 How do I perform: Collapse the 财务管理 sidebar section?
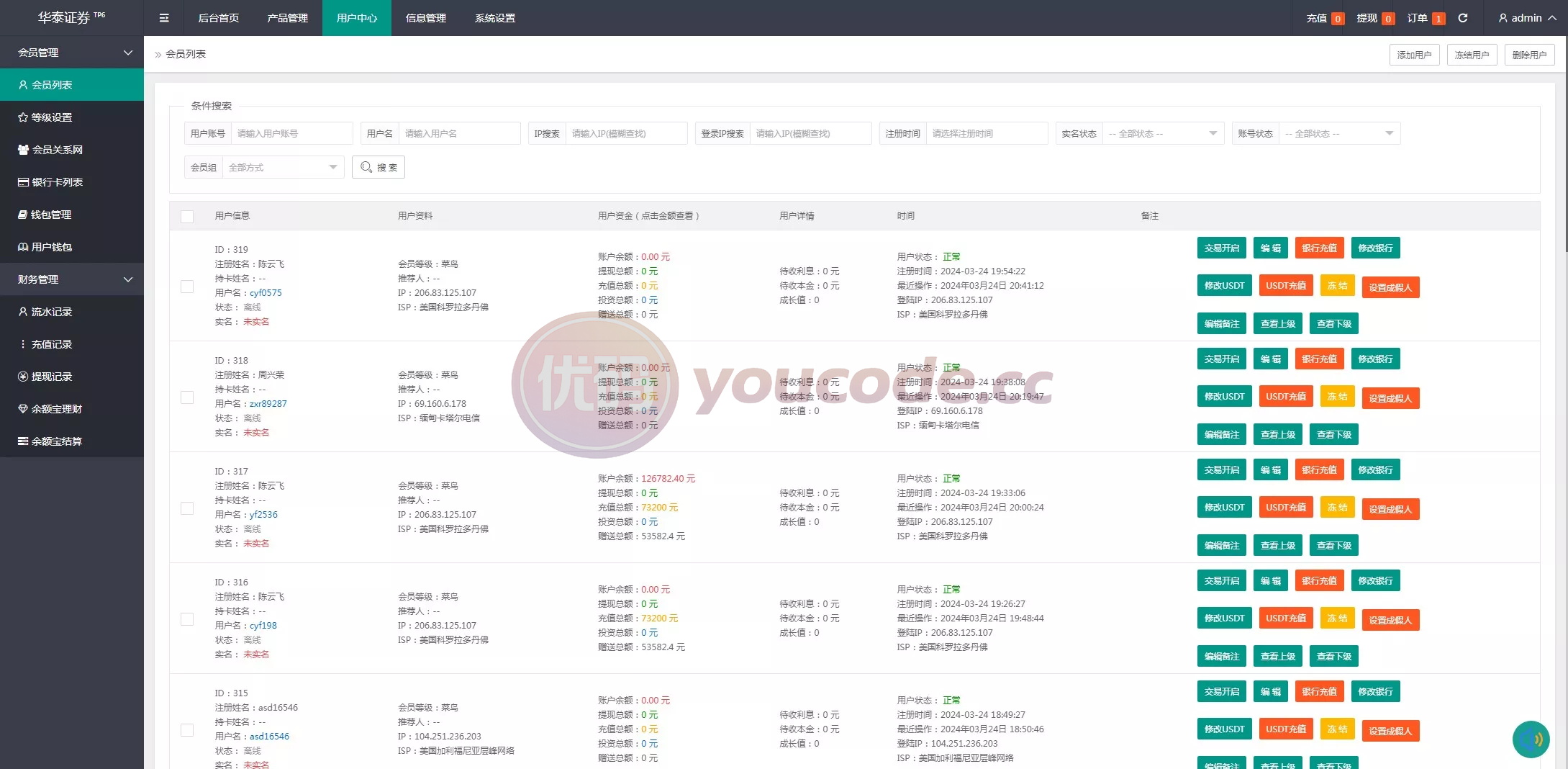pyautogui.click(x=72, y=279)
